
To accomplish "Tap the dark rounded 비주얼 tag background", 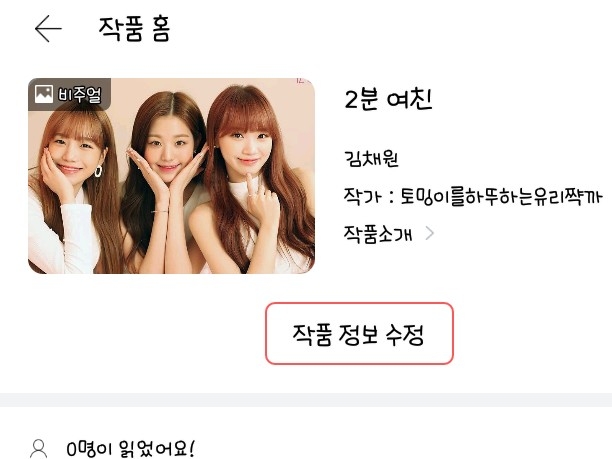I will (x=69, y=94).
